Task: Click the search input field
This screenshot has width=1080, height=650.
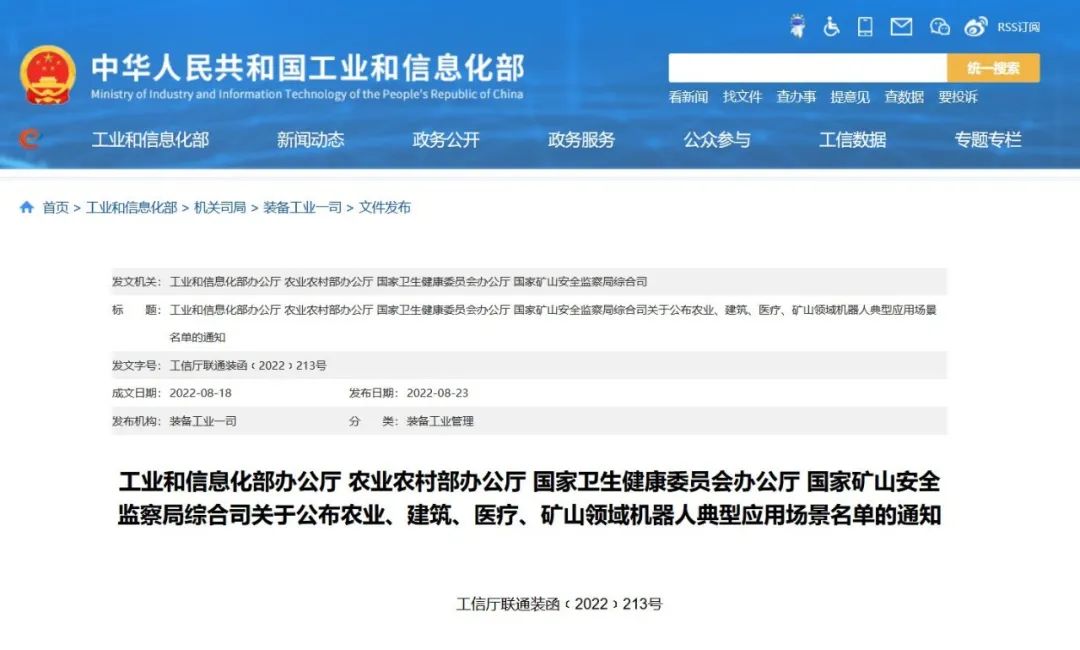Action: (x=807, y=68)
